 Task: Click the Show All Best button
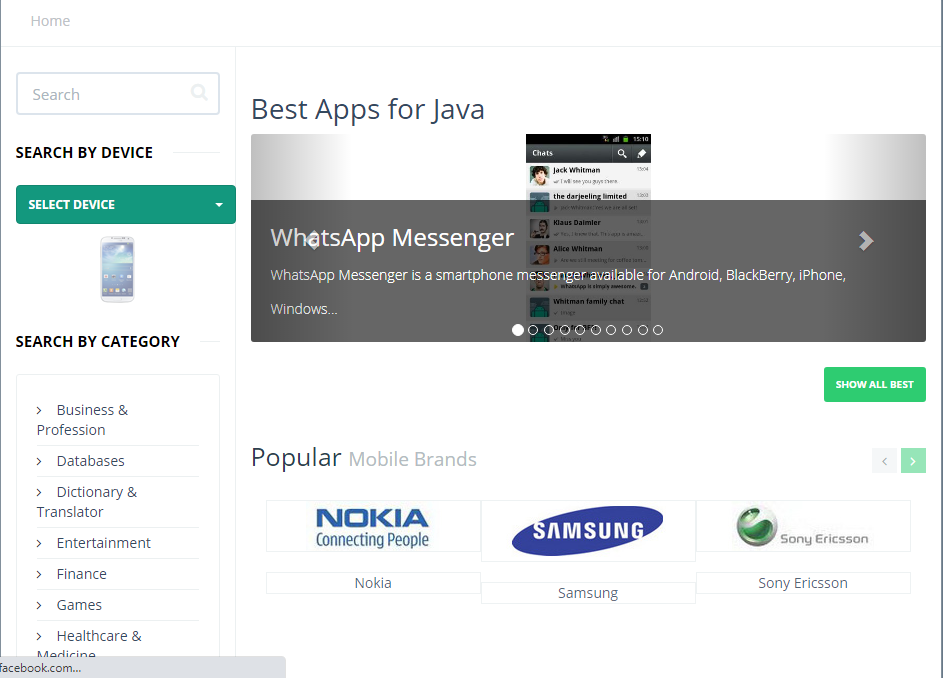click(874, 384)
